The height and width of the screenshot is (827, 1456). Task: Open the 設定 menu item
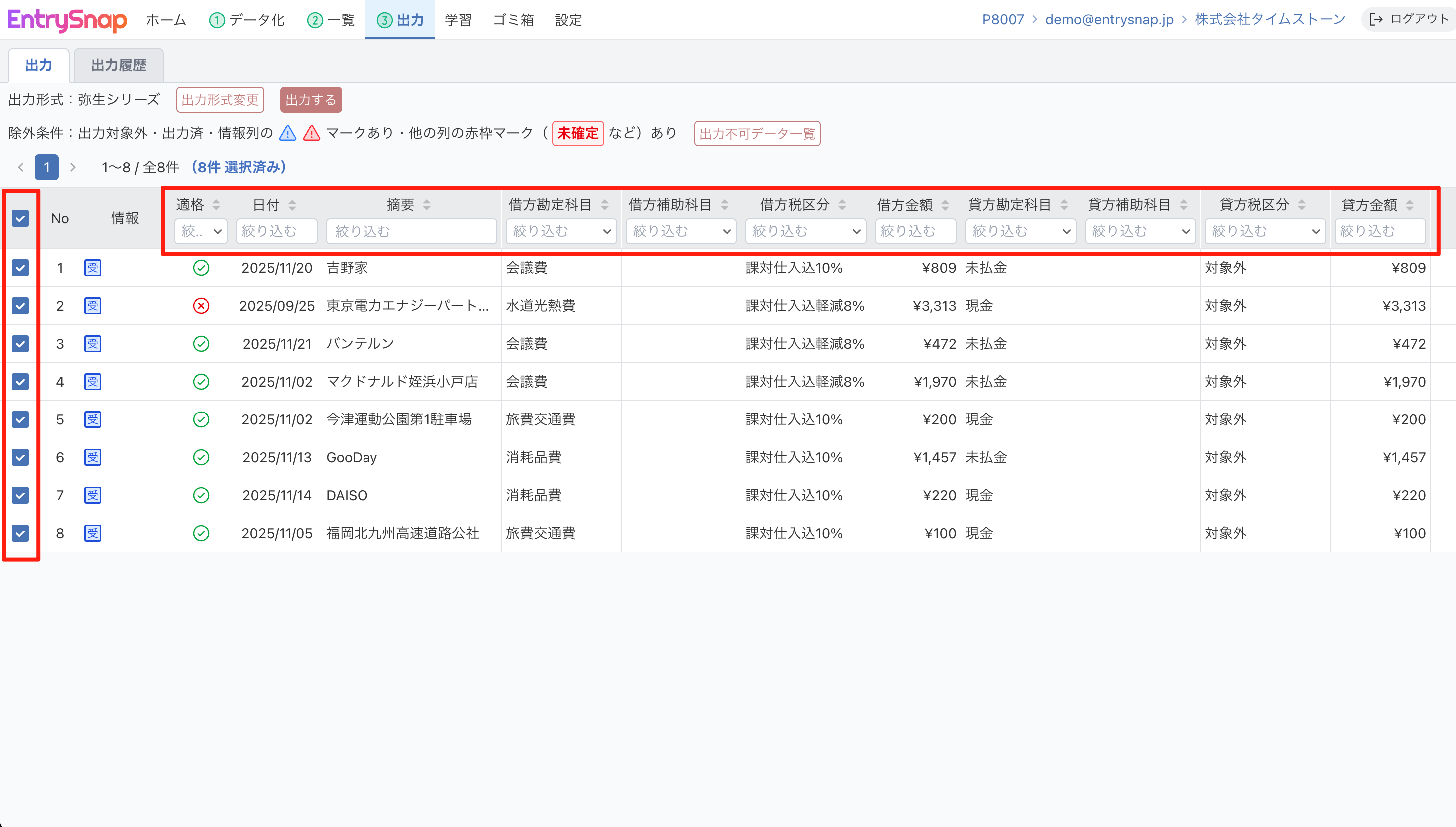click(x=568, y=20)
